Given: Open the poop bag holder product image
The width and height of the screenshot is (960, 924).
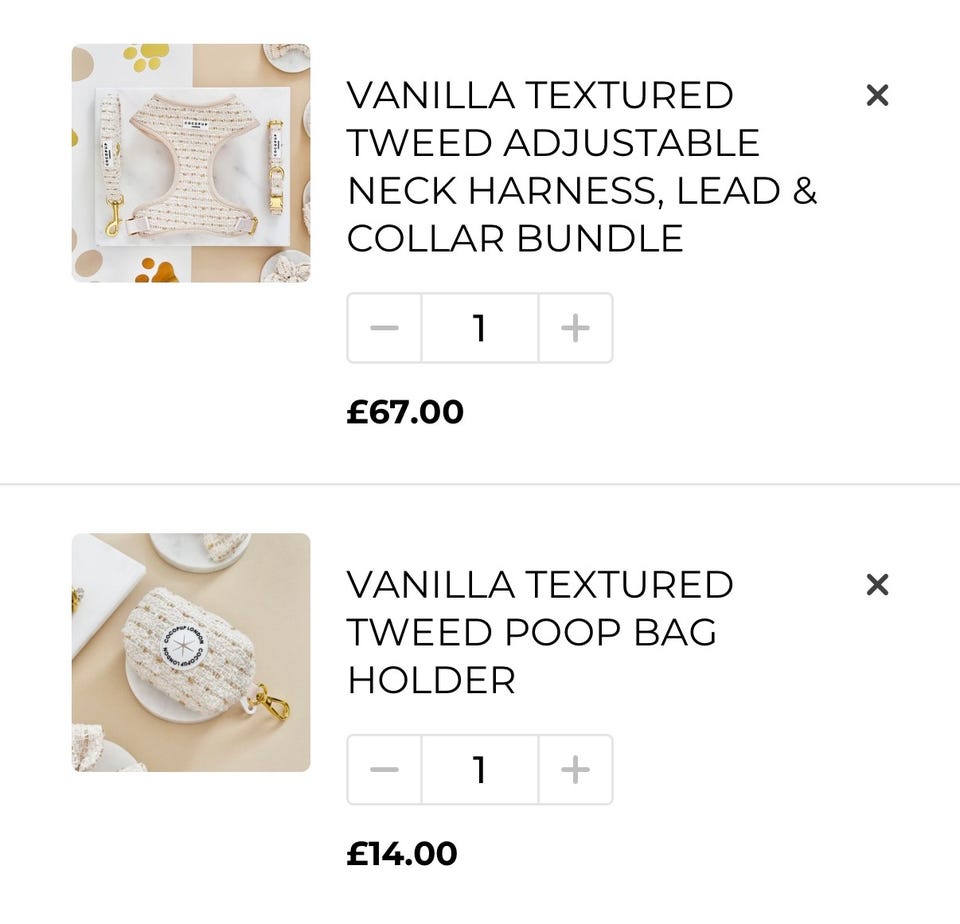Looking at the screenshot, I should click(x=191, y=653).
